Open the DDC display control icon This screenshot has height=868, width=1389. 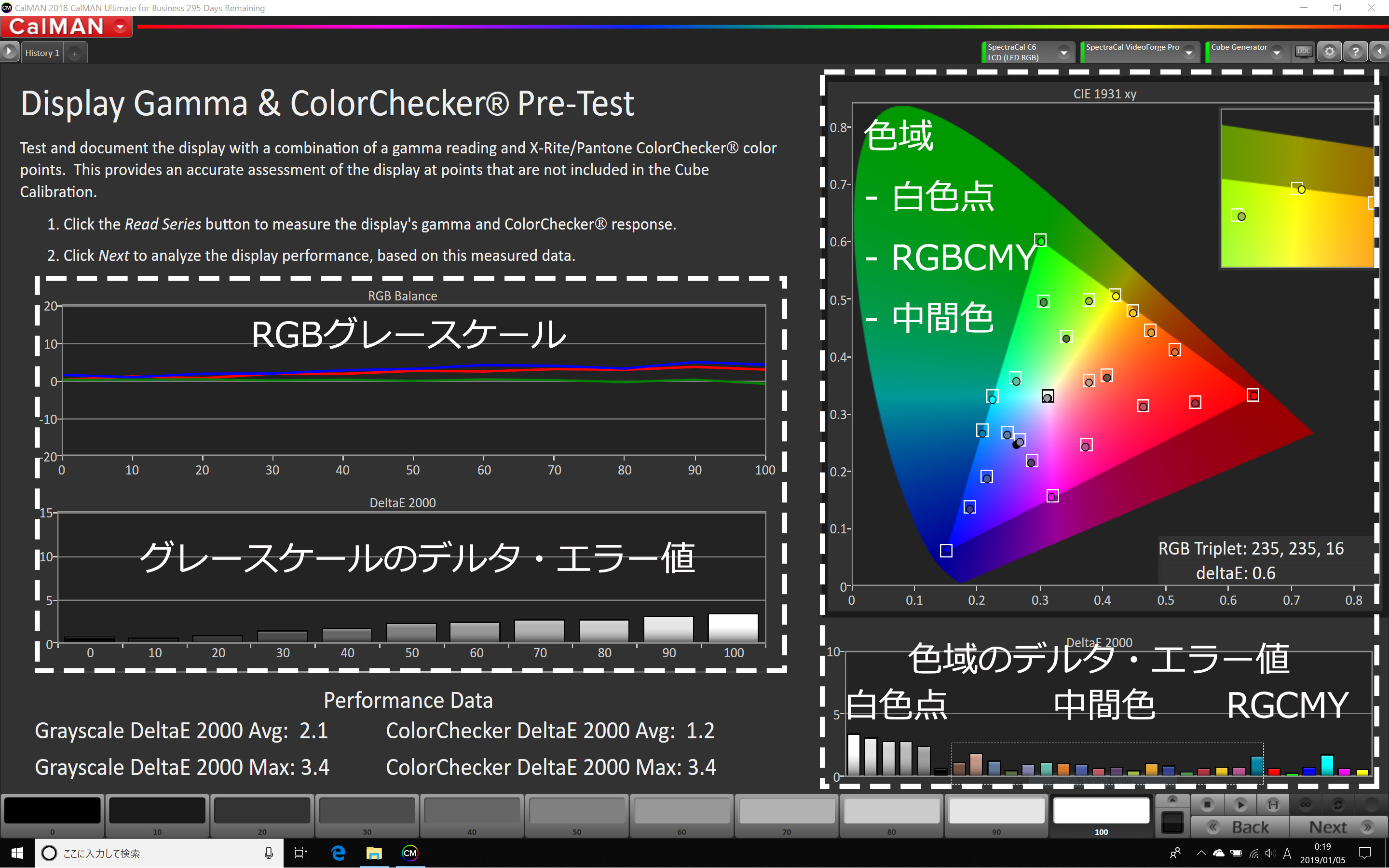tap(1304, 52)
